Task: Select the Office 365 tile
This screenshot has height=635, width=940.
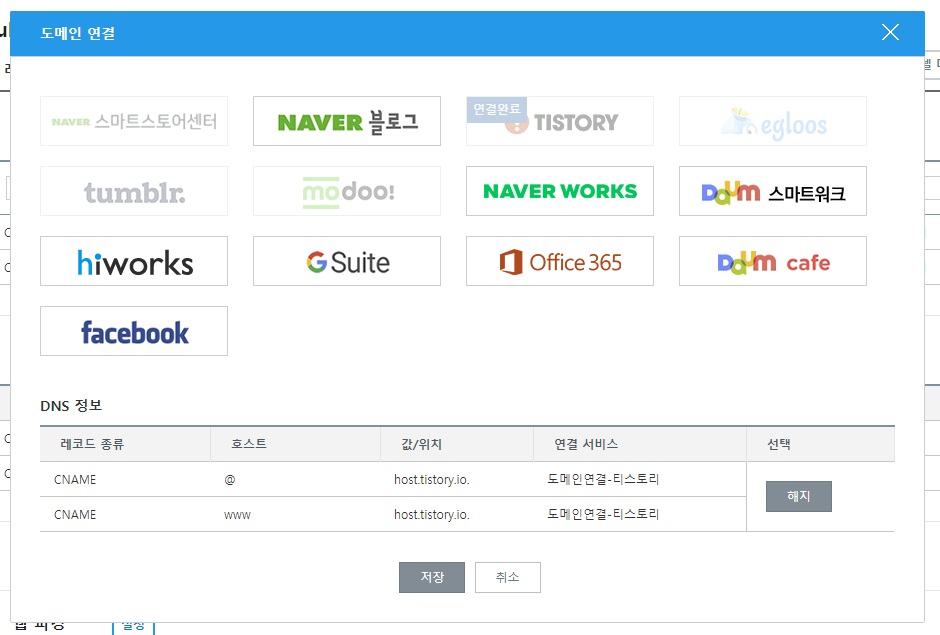Action: [x=560, y=261]
